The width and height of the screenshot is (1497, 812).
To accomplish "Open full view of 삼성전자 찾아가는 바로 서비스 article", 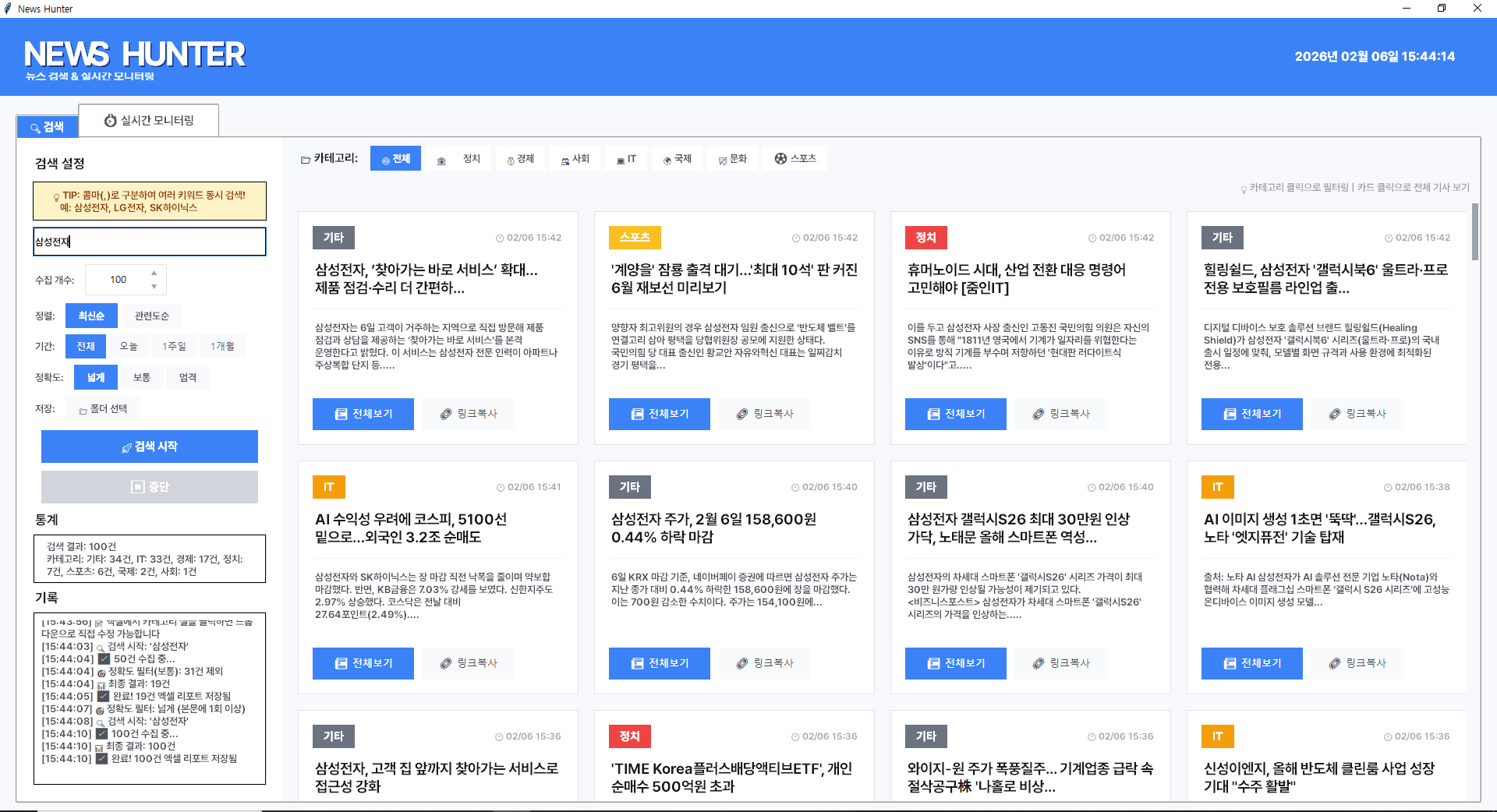I will coord(363,414).
